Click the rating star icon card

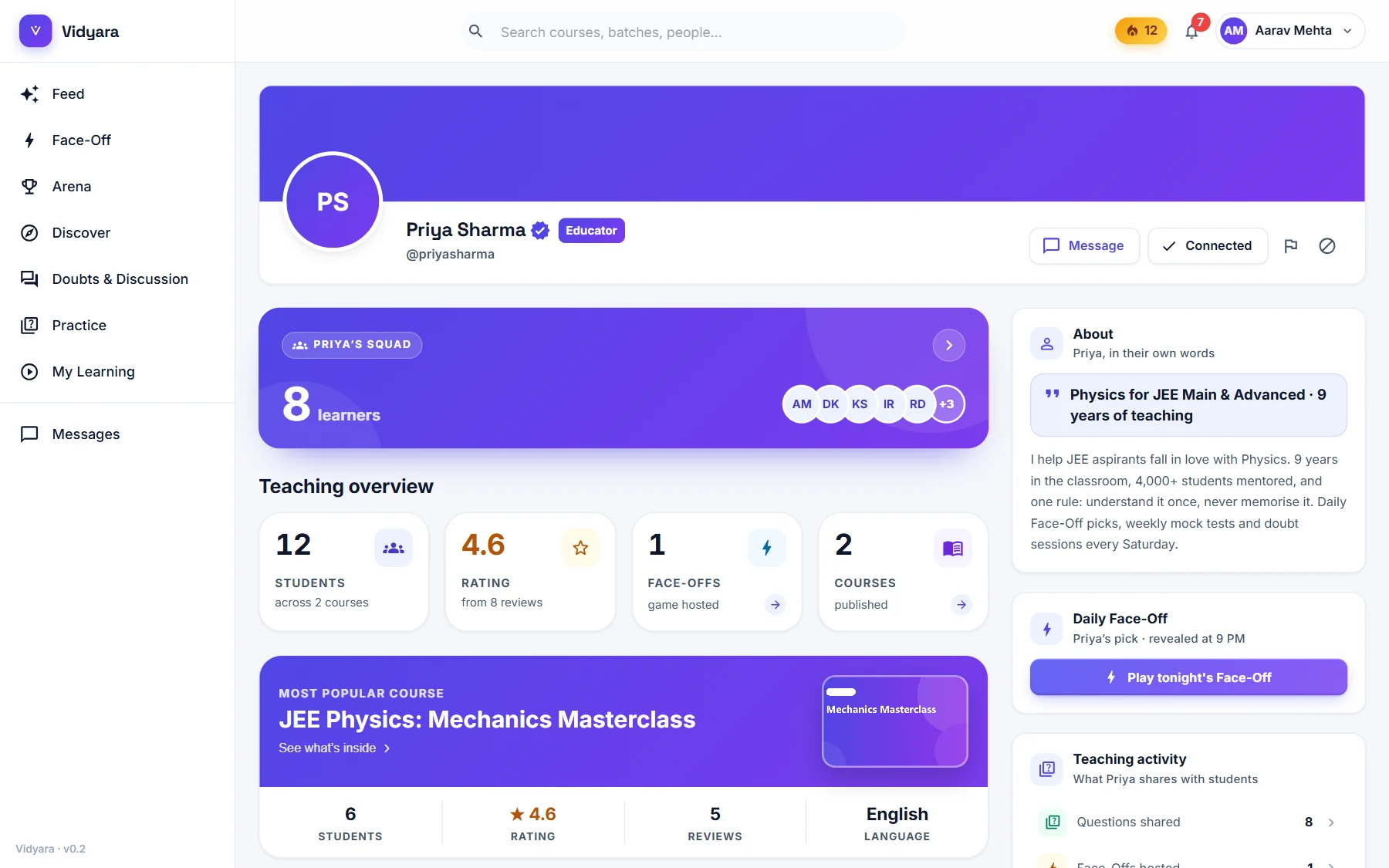tap(580, 548)
